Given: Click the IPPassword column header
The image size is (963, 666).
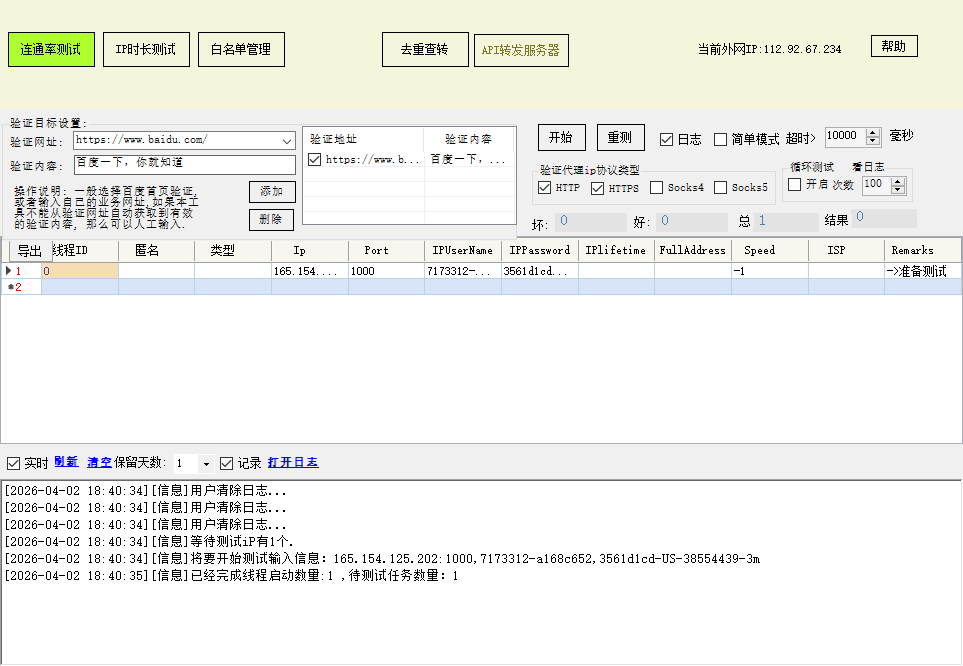Looking at the screenshot, I should tap(539, 251).
